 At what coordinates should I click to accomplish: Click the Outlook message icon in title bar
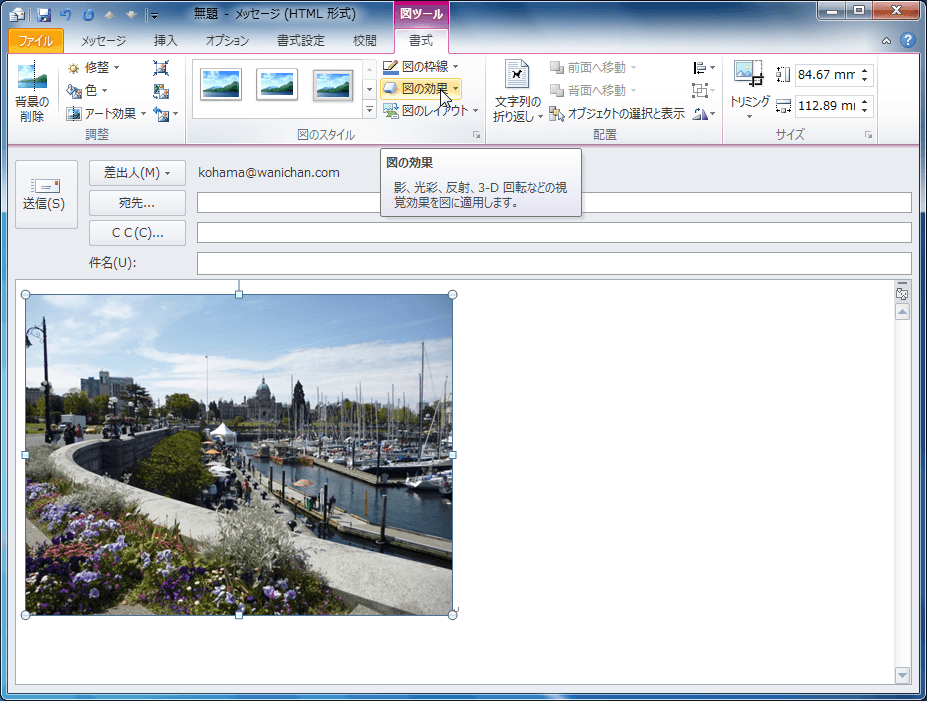tap(17, 14)
